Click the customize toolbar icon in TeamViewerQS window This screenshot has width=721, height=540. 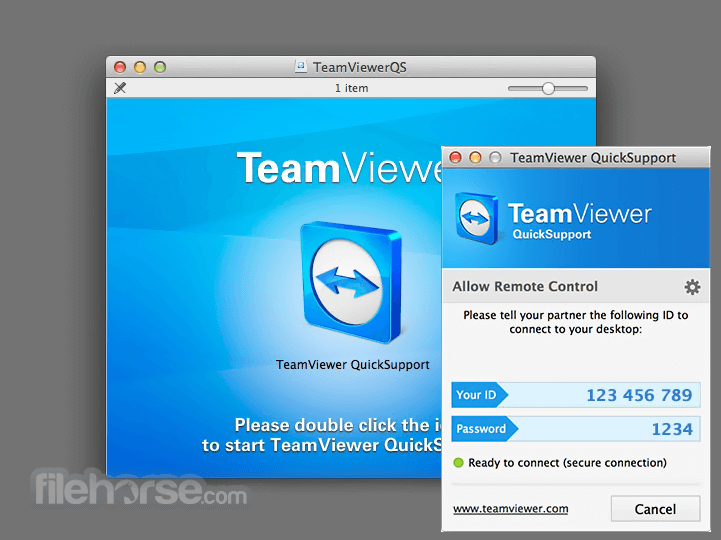(120, 88)
